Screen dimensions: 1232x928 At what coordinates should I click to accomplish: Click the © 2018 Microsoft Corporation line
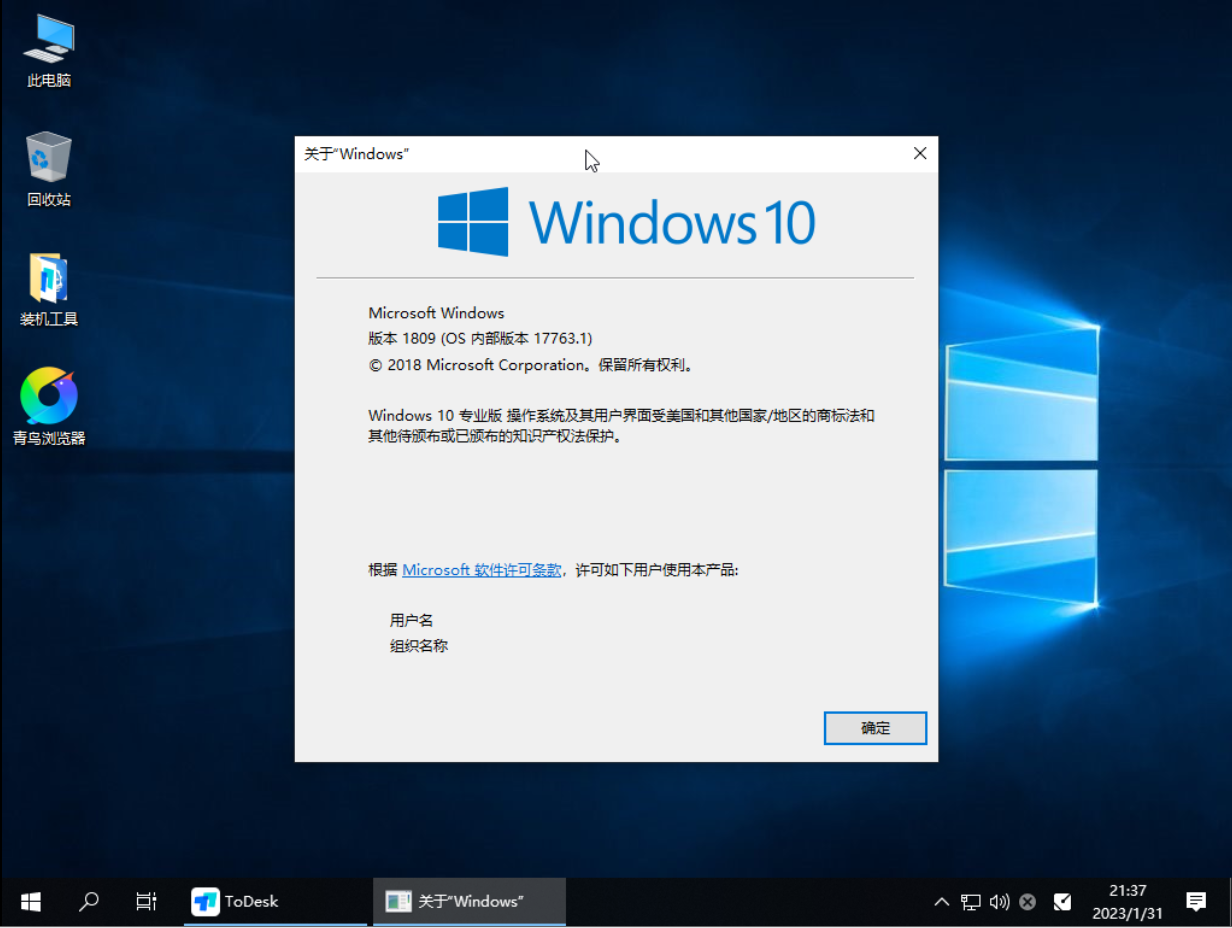532,365
